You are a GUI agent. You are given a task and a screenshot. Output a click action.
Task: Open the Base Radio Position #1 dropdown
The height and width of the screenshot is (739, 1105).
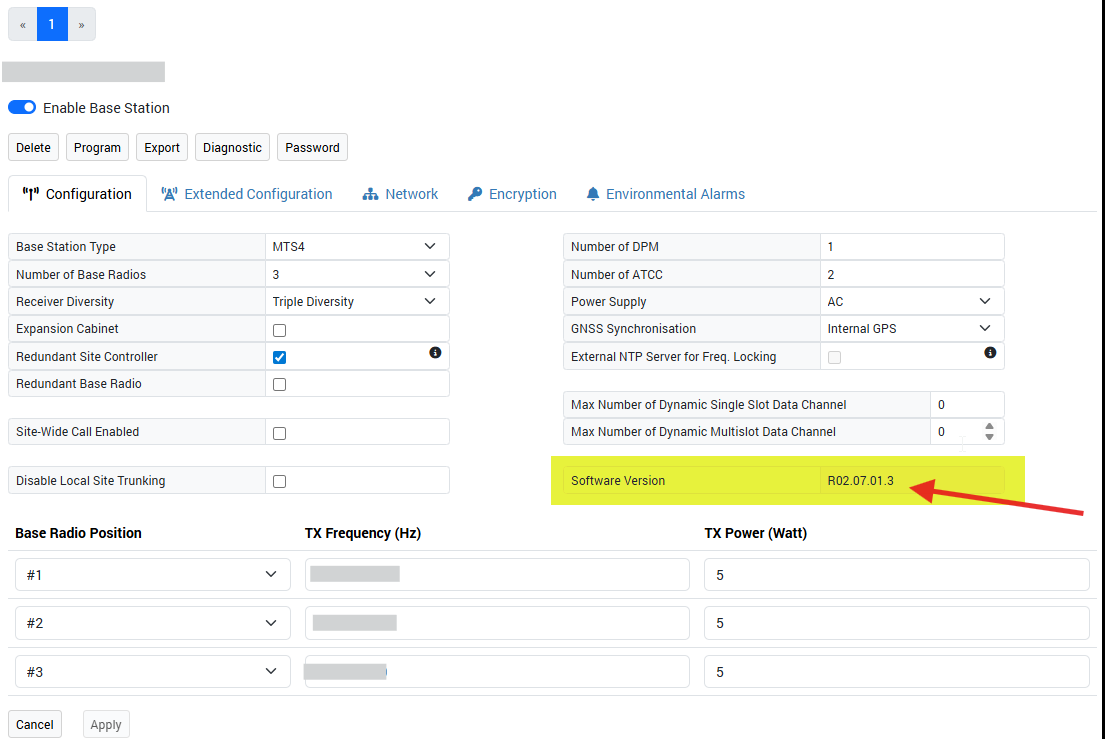[x=152, y=575]
